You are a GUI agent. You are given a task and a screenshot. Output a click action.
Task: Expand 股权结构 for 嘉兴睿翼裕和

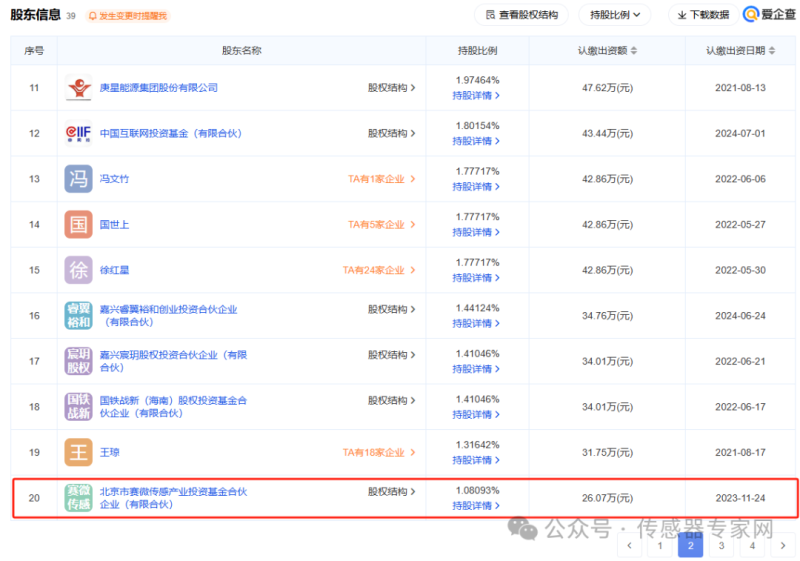(391, 309)
